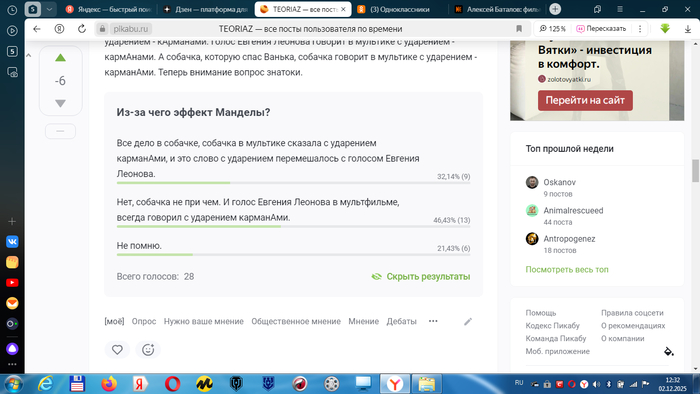This screenshot has width=700, height=394.
Task: Collapse post with small up chevron
Action: click(29, 55)
